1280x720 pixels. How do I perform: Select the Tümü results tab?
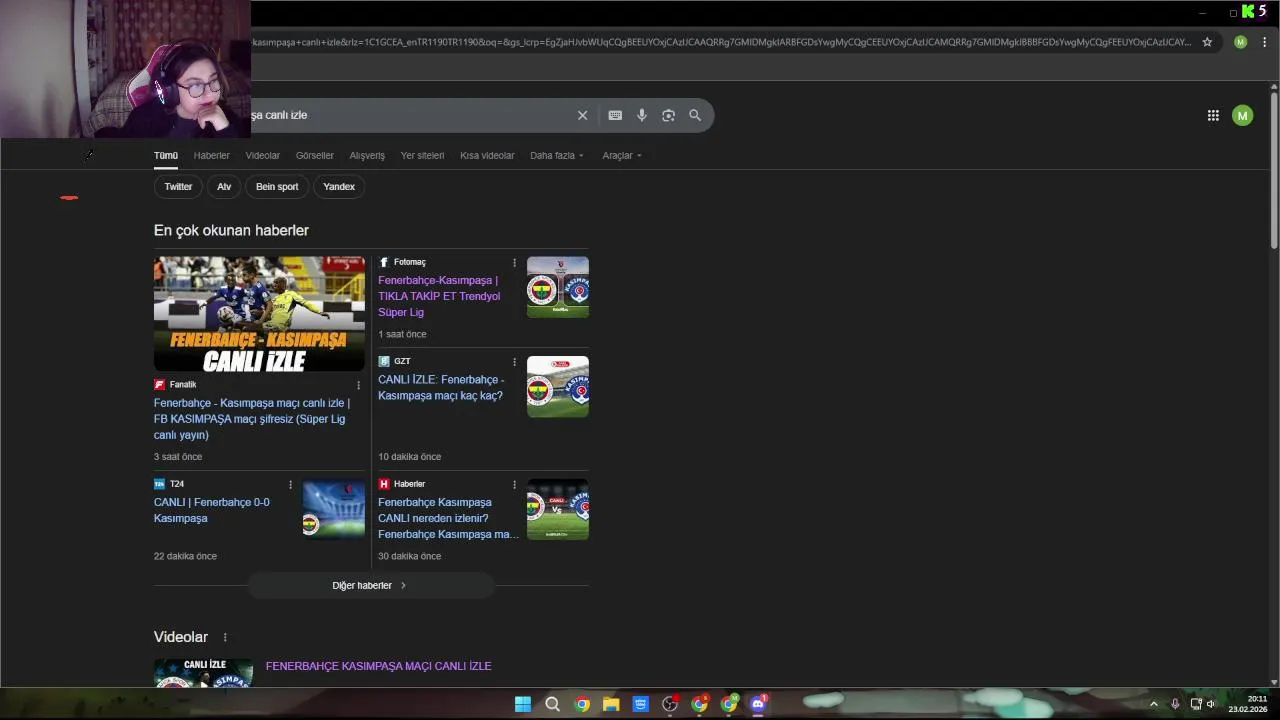pyautogui.click(x=166, y=156)
